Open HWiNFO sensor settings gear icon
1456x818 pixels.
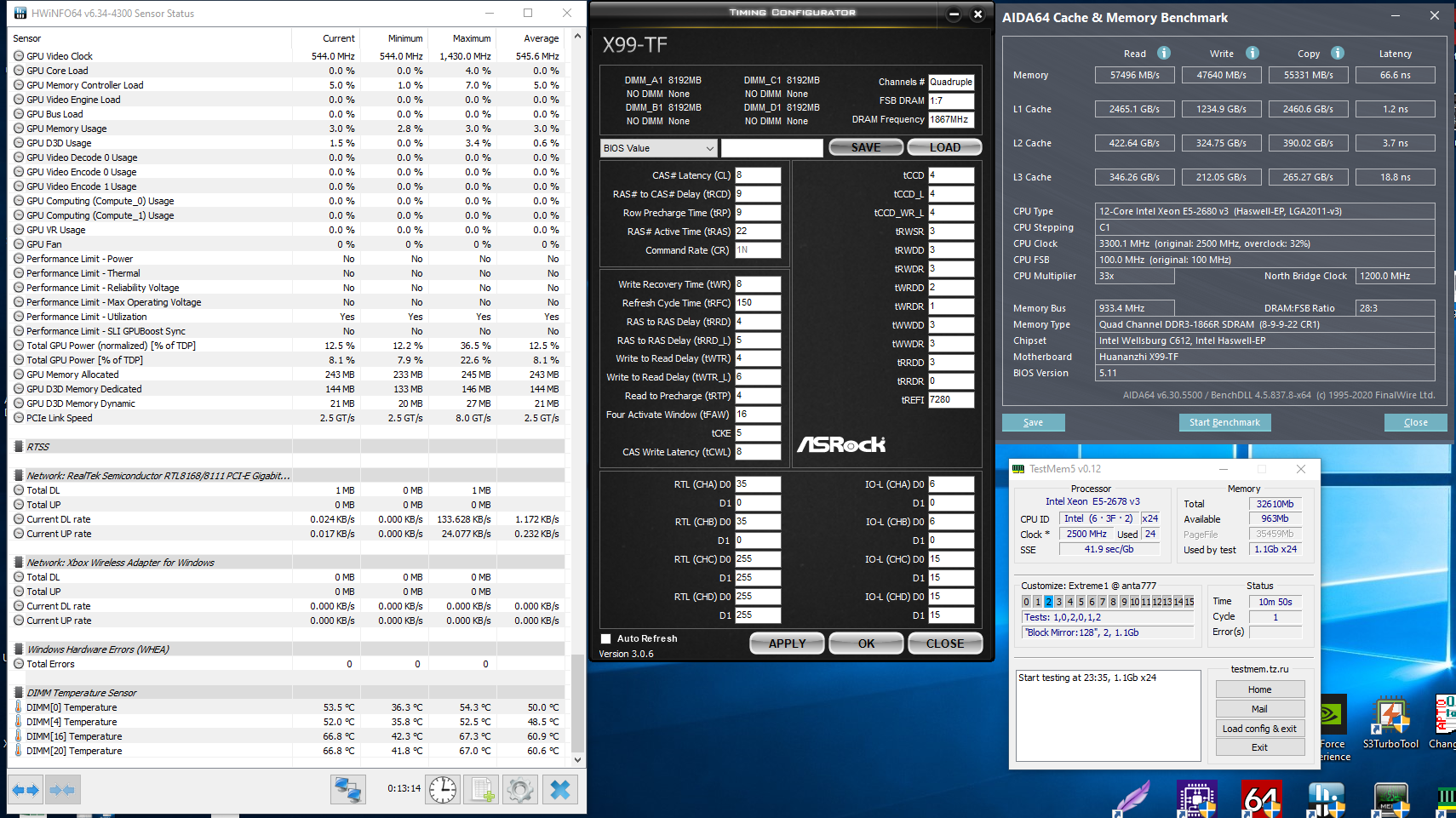(520, 790)
